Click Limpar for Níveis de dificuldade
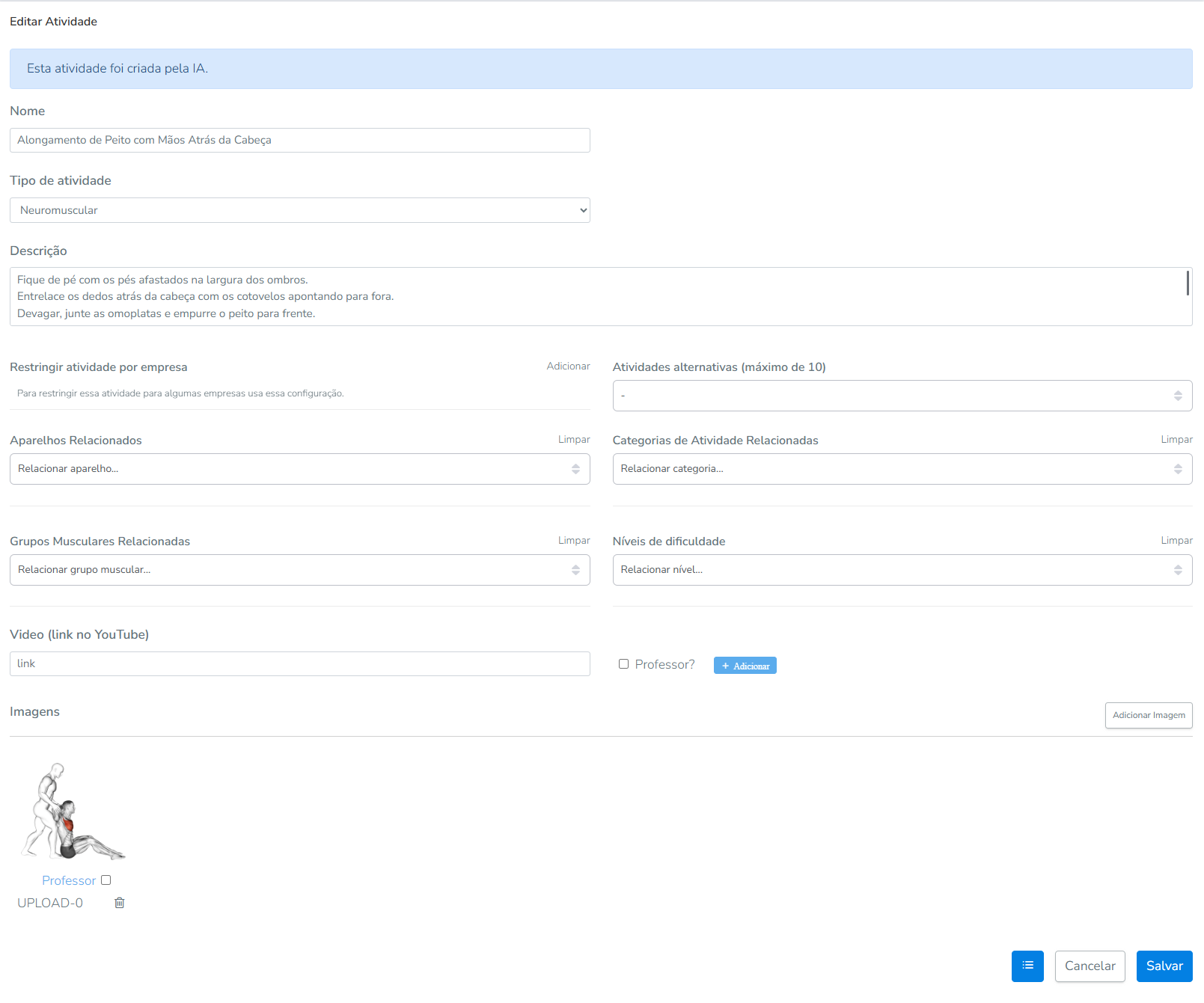The width and height of the screenshot is (1204, 1003). pyautogui.click(x=1176, y=541)
